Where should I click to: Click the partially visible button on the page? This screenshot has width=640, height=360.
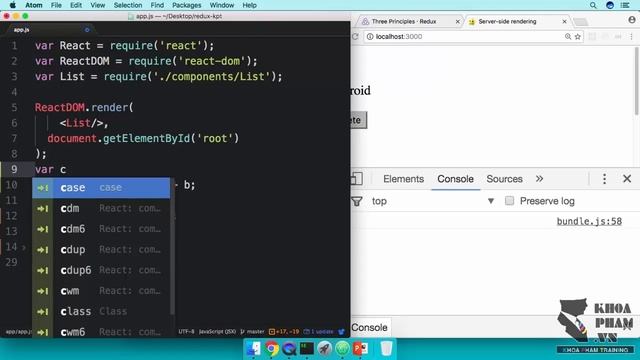[359, 120]
